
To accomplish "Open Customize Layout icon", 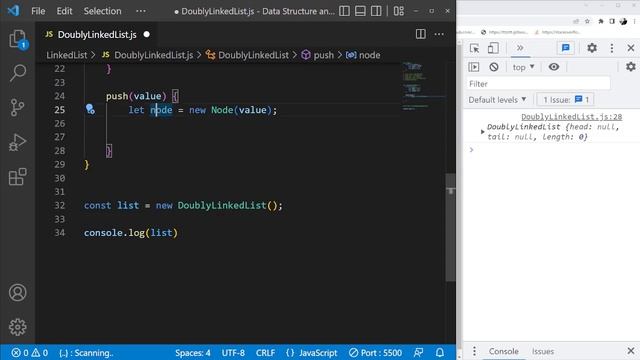I will tap(399, 11).
